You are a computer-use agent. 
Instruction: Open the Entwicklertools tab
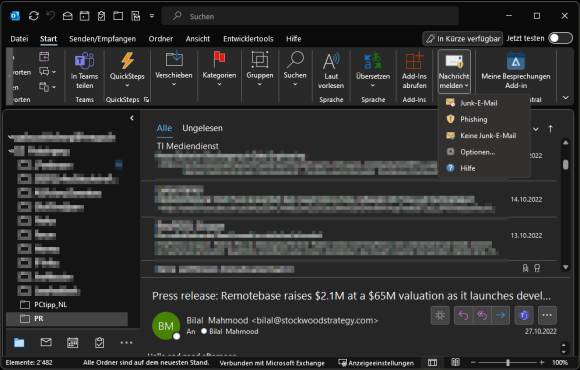[248, 38]
